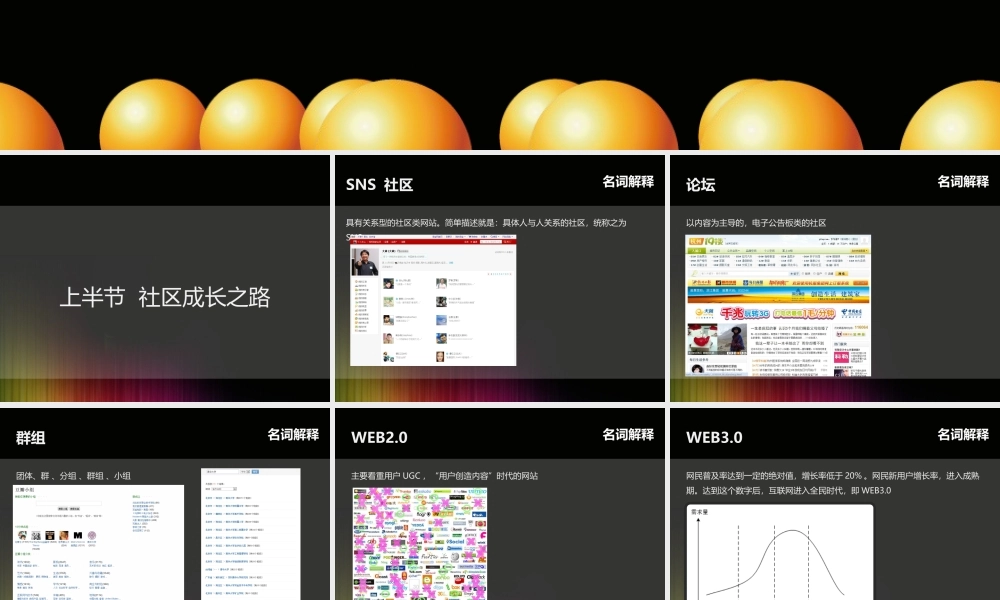
Task: Click the WEB3.0 slide heading
Action: (x=714, y=438)
